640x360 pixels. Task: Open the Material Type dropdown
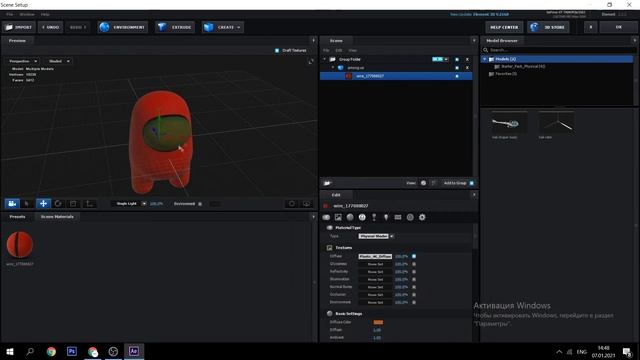coord(376,236)
